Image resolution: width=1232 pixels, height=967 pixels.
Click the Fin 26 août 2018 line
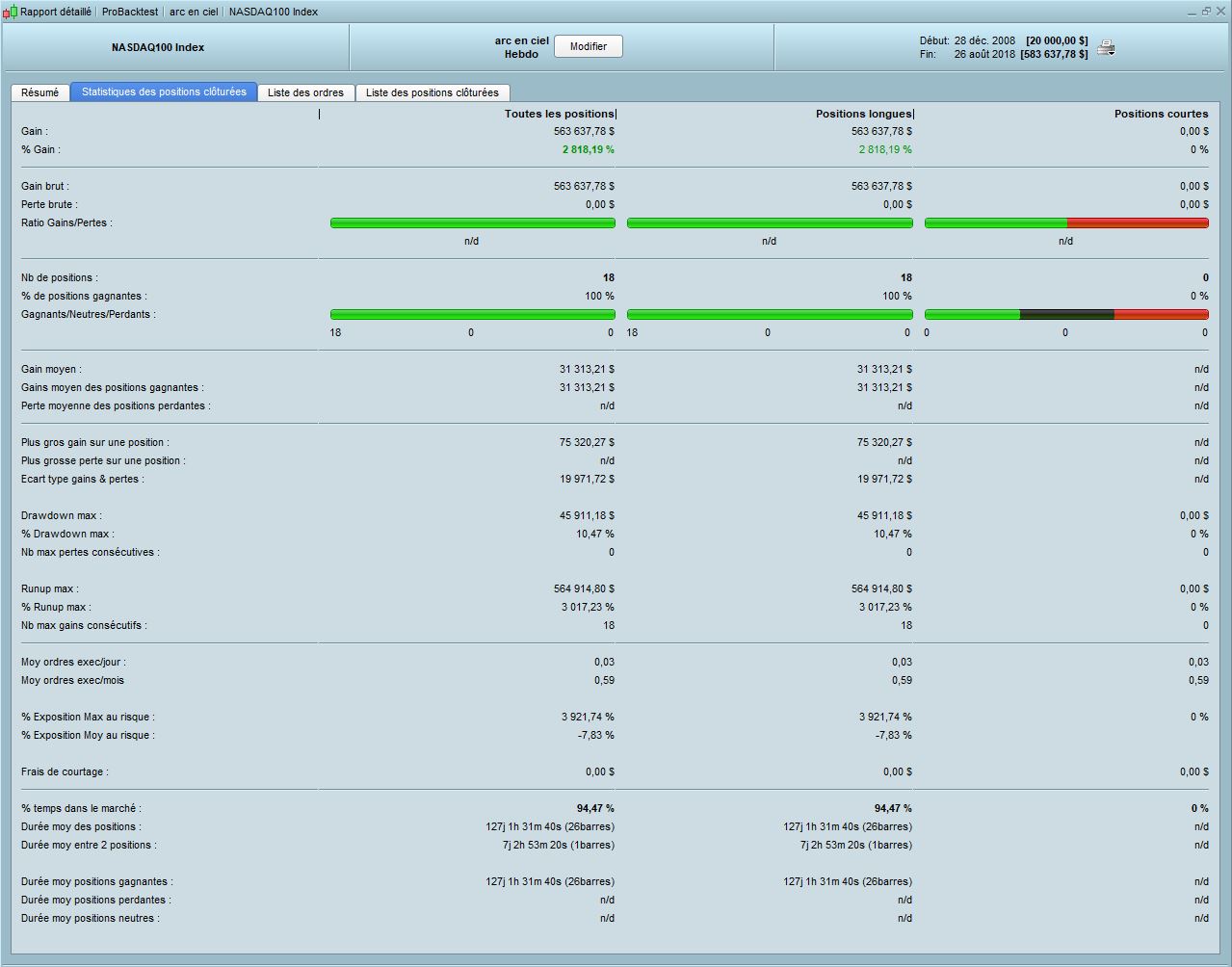pos(1004,54)
